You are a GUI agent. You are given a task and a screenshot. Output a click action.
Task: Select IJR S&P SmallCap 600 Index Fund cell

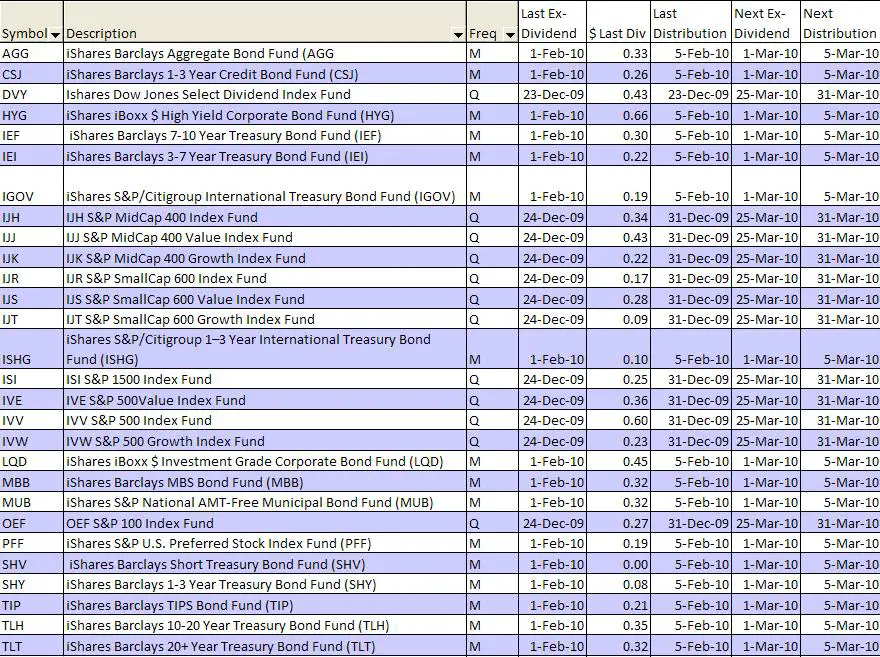tap(265, 278)
